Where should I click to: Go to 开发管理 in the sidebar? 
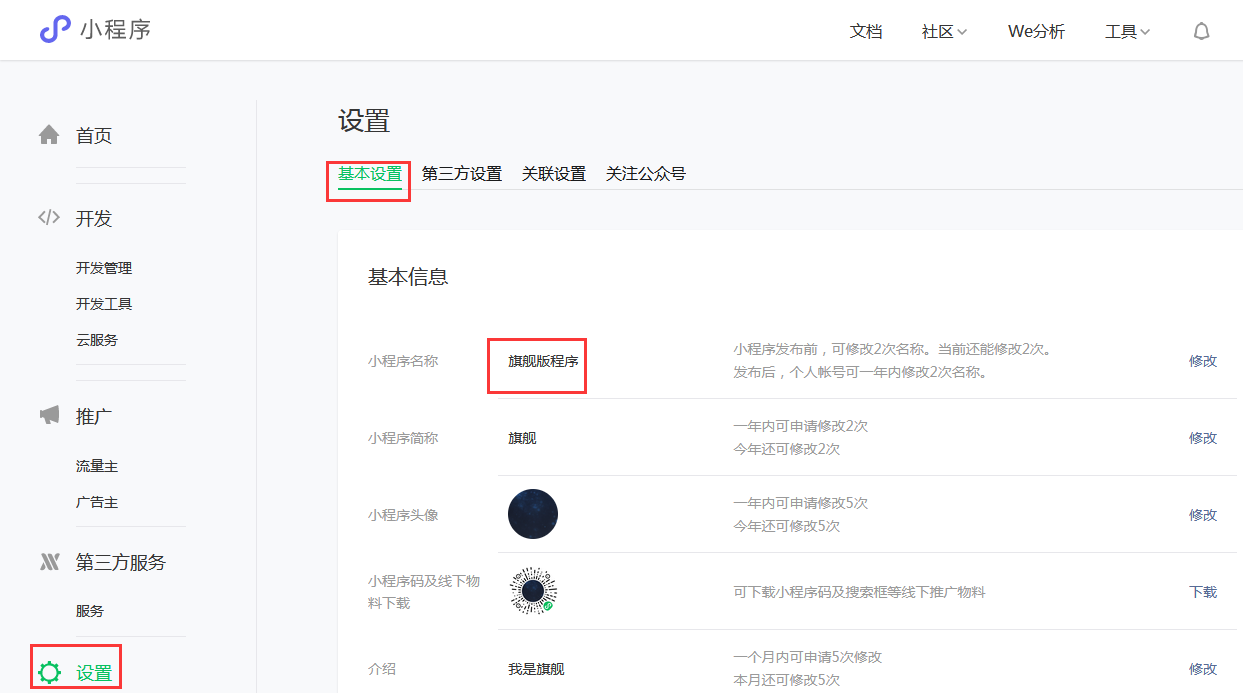pyautogui.click(x=104, y=268)
